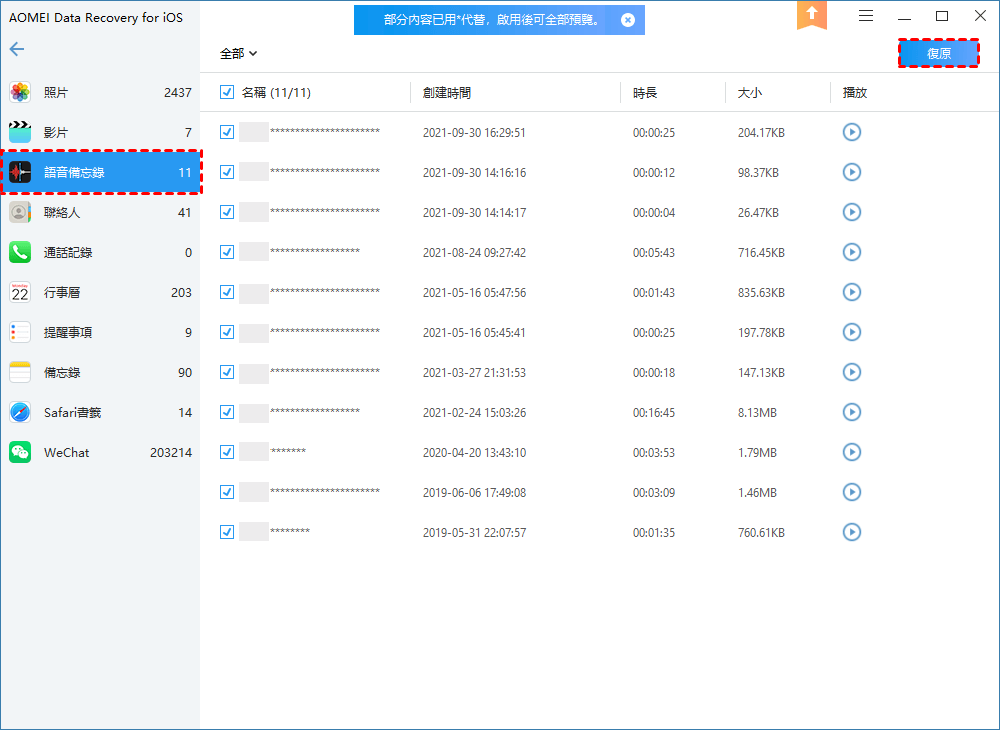
Task: Select the Voice Memos waveform icon
Action: 20,172
